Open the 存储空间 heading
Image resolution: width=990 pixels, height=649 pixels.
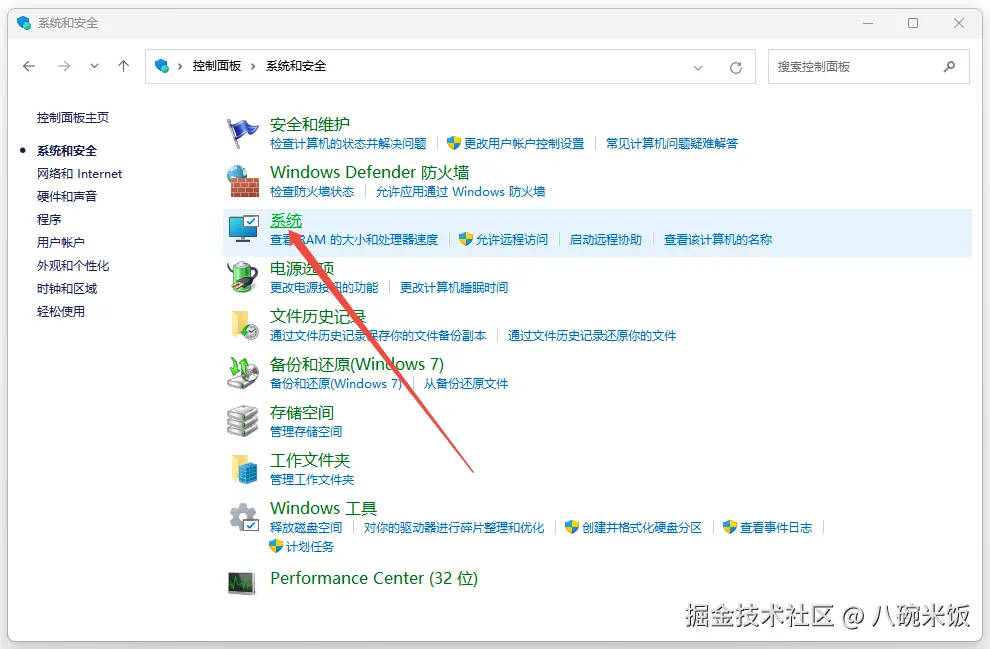coord(302,412)
